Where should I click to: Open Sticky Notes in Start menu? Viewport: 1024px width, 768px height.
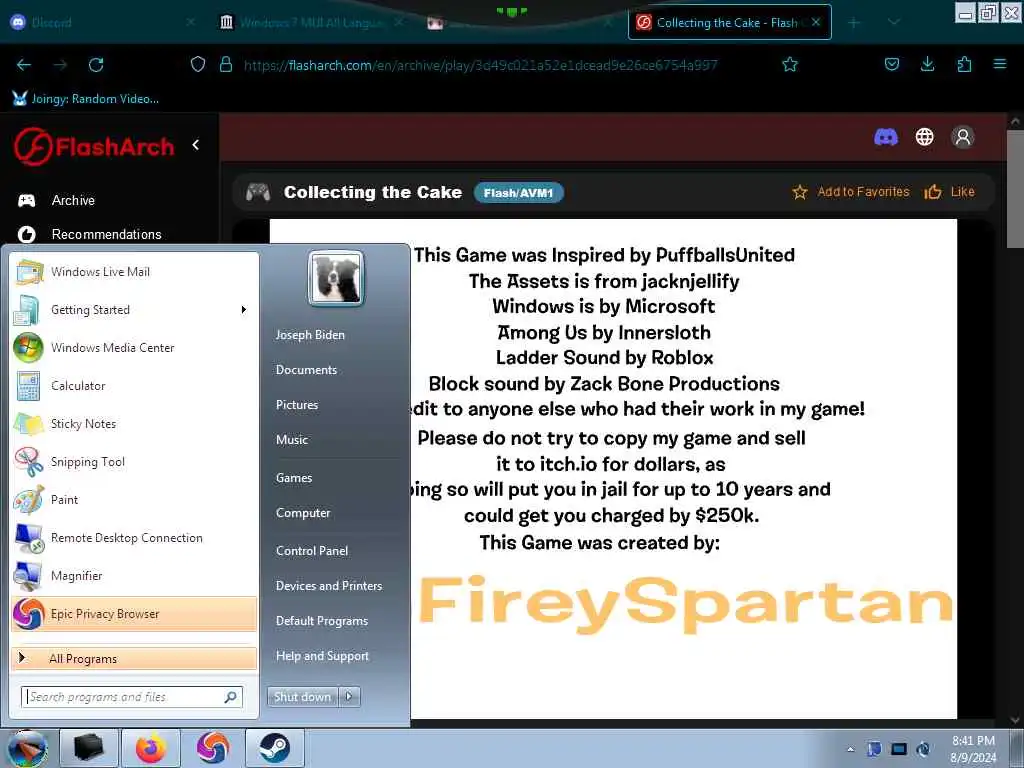pos(134,424)
